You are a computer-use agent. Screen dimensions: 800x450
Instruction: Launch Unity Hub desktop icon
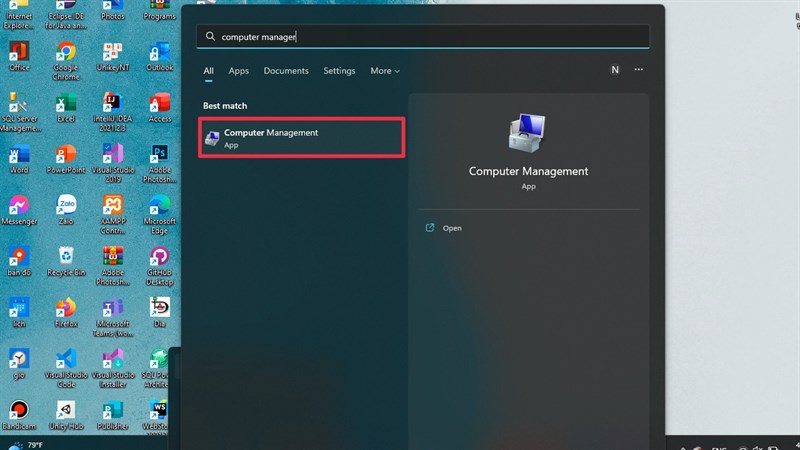66,412
